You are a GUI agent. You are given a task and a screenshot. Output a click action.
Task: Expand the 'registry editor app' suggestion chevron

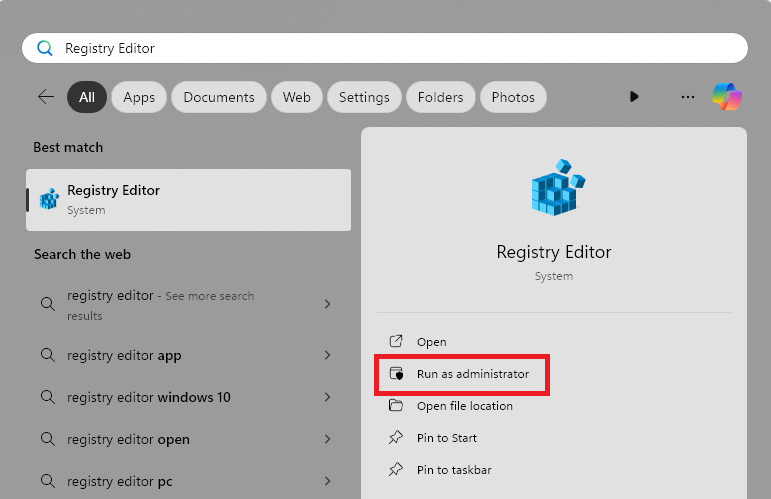(x=327, y=355)
